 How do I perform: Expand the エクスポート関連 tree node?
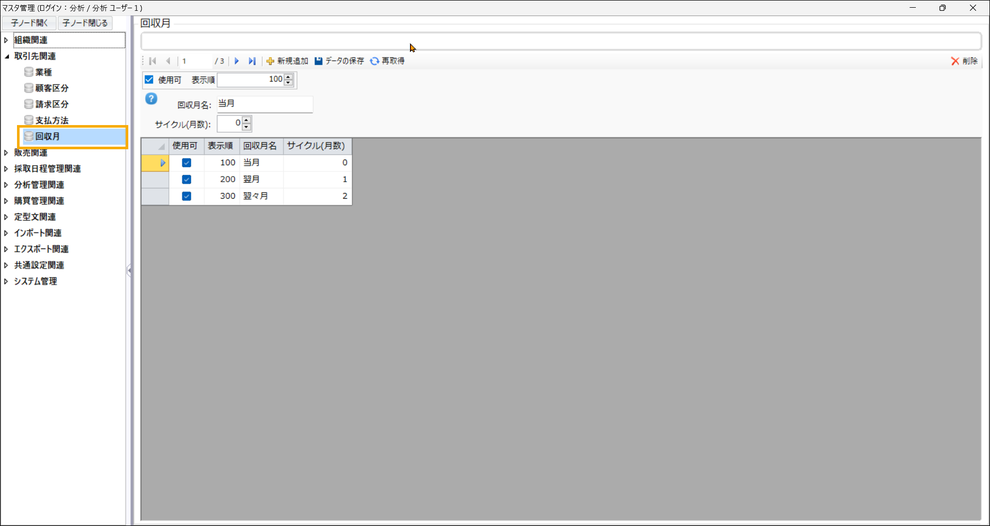pos(6,249)
